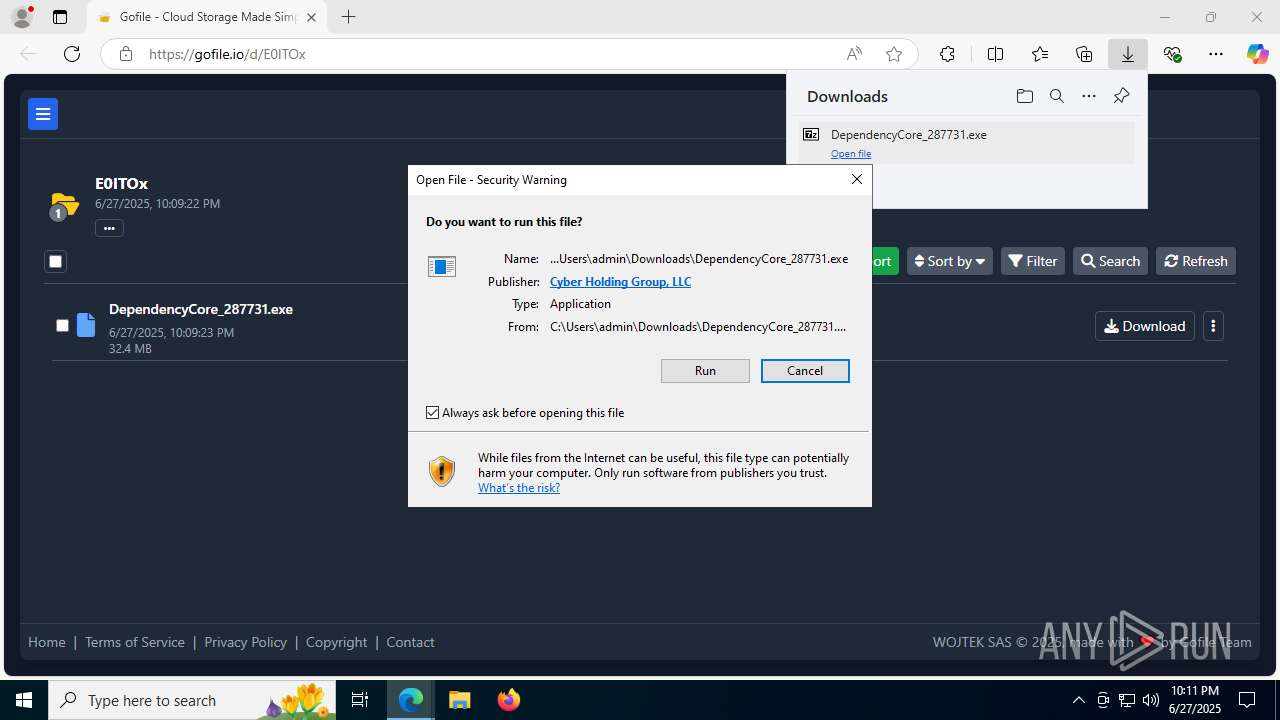Close the Gofile browser tab
This screenshot has height=720, width=1280.
click(311, 17)
